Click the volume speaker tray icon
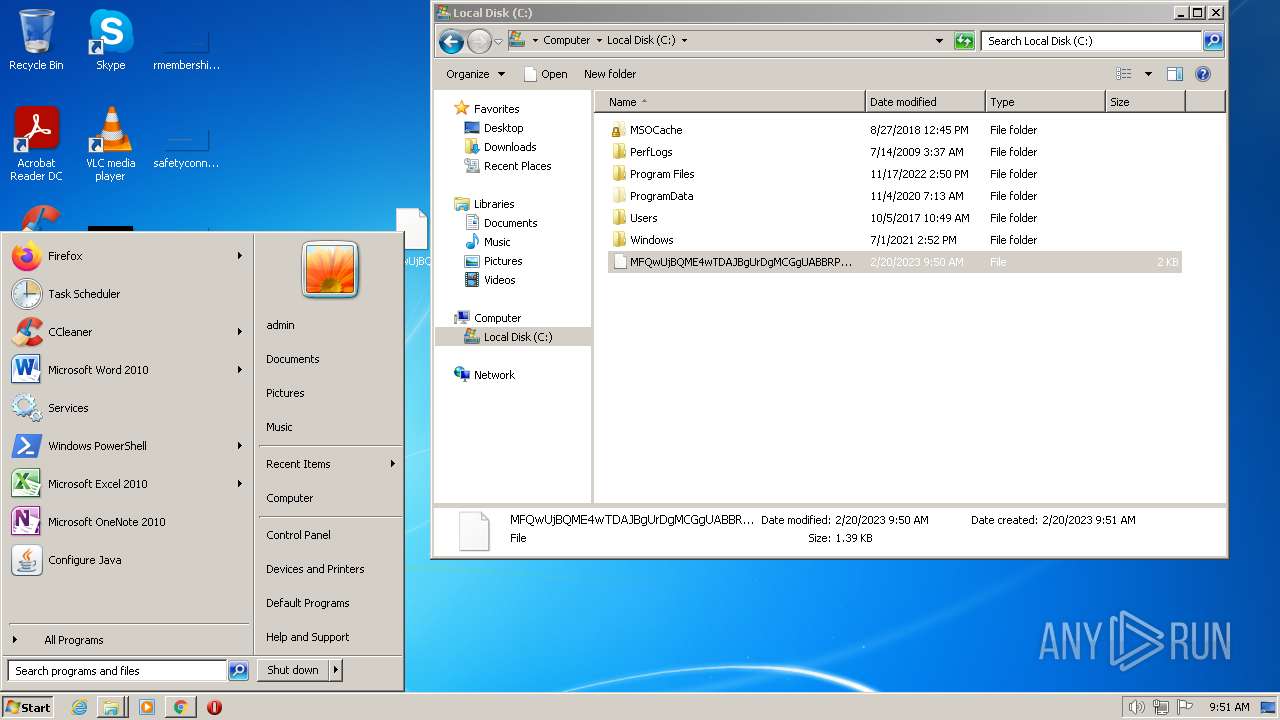The height and width of the screenshot is (720, 1280). pyautogui.click(x=1136, y=707)
